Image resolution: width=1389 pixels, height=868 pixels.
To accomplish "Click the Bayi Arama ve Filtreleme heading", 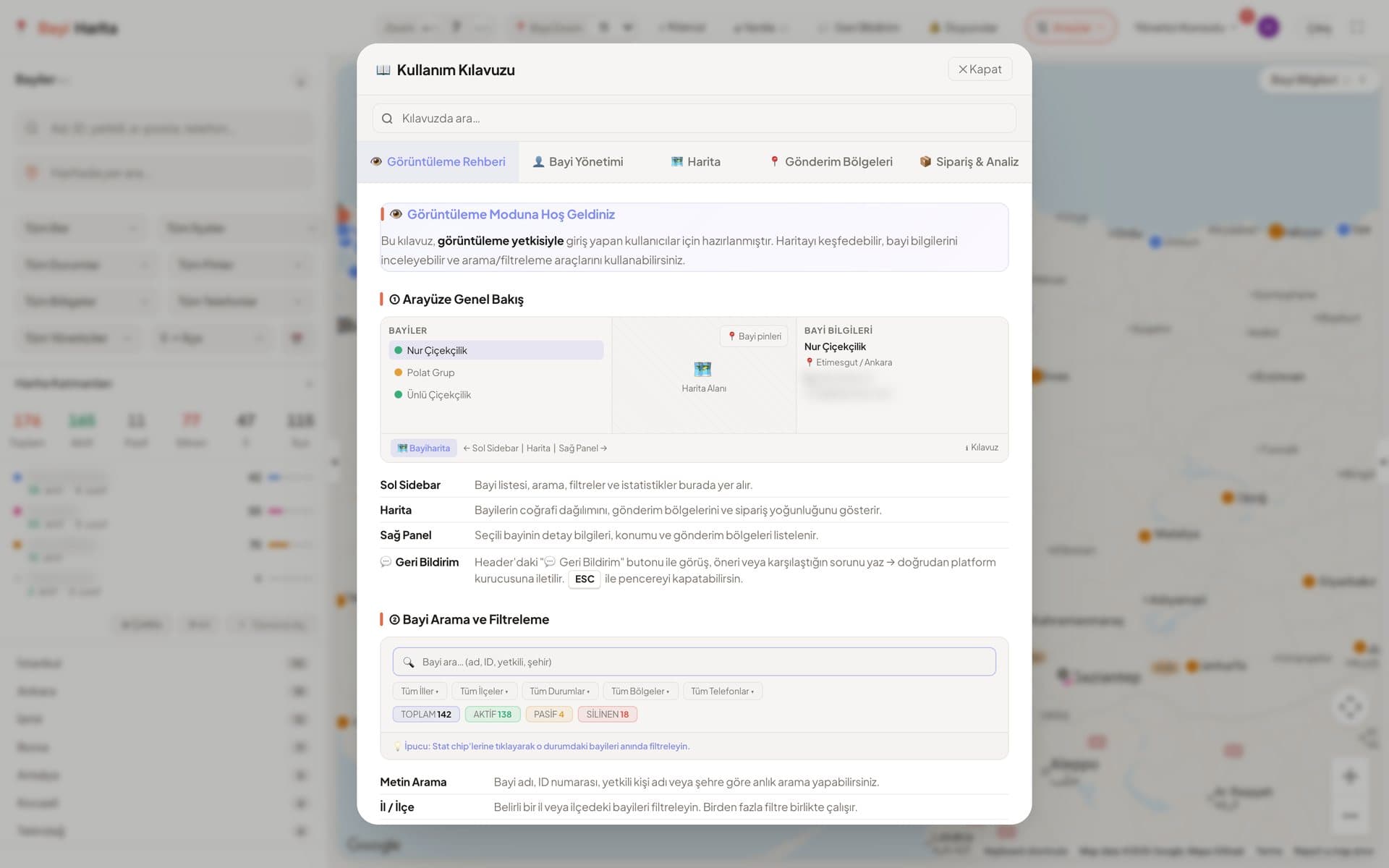I will click(469, 620).
